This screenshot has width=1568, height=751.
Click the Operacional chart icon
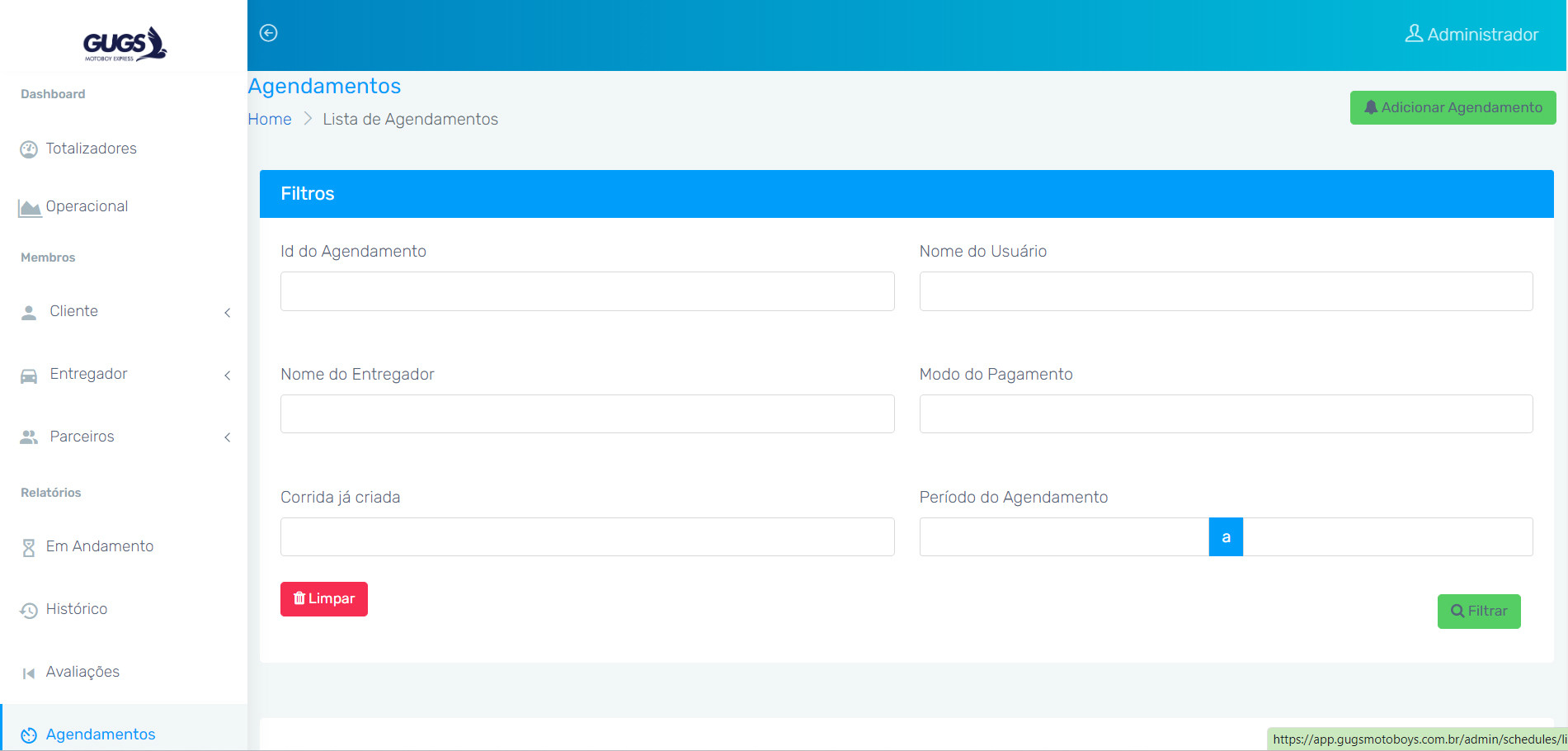point(30,208)
